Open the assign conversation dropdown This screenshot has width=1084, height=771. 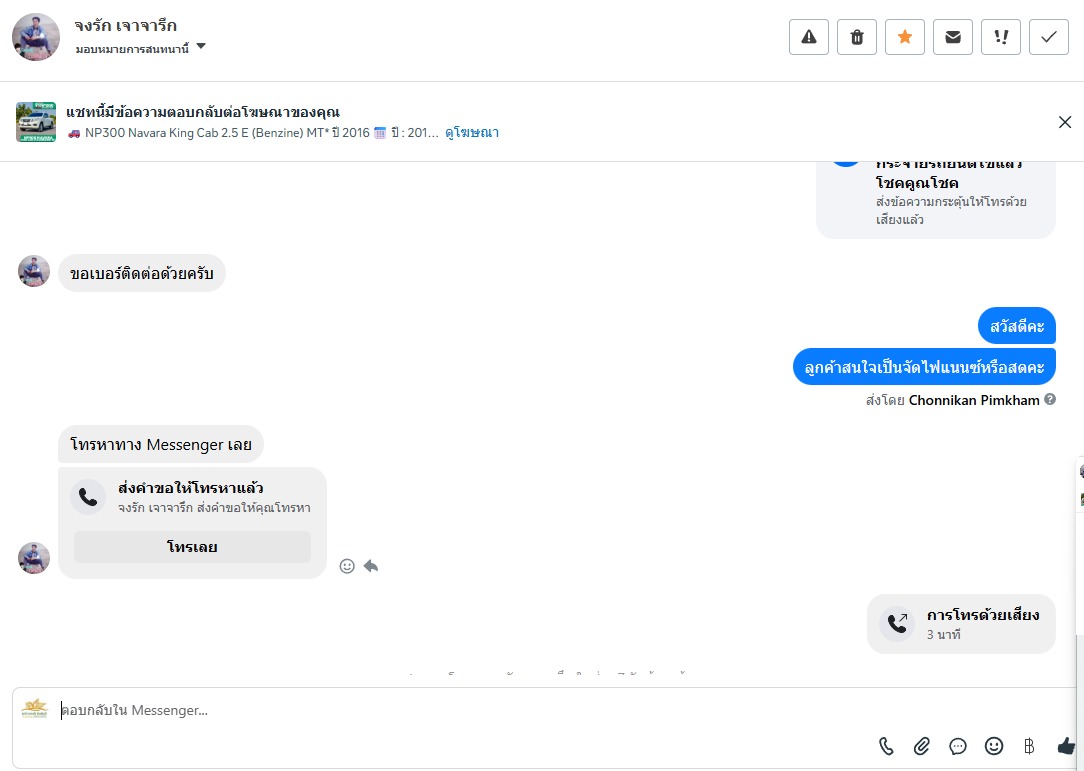(201, 47)
